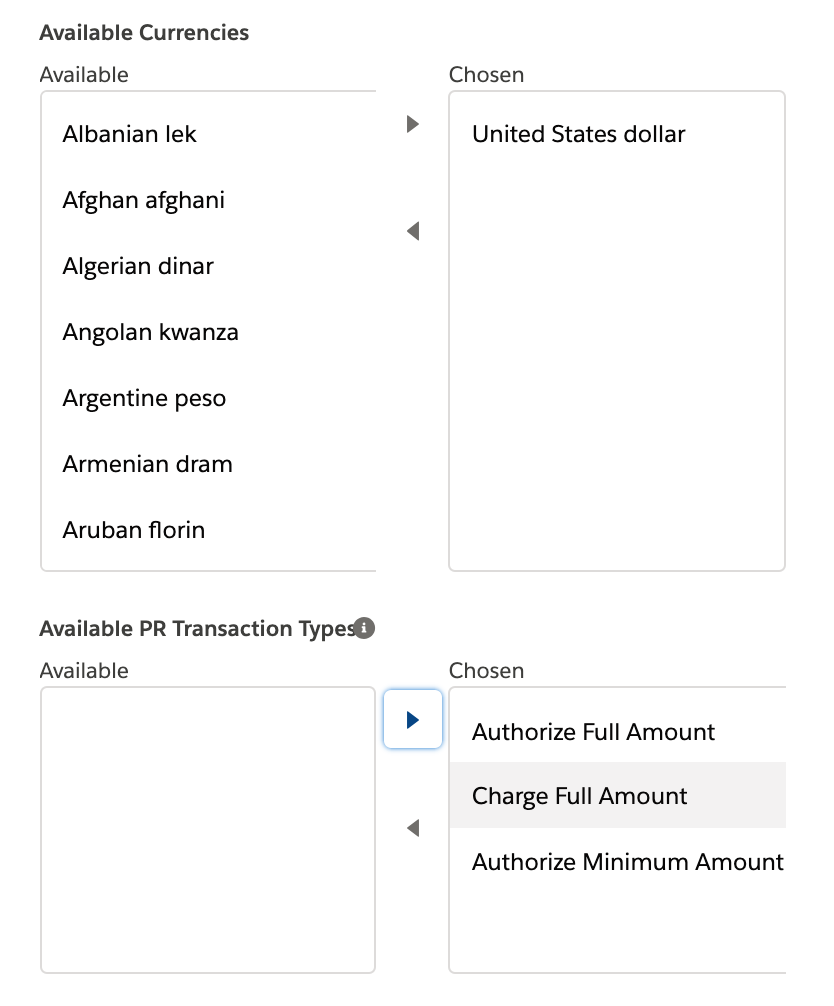834x1006 pixels.
Task: Click empty Available transaction types listbox
Action: click(208, 830)
